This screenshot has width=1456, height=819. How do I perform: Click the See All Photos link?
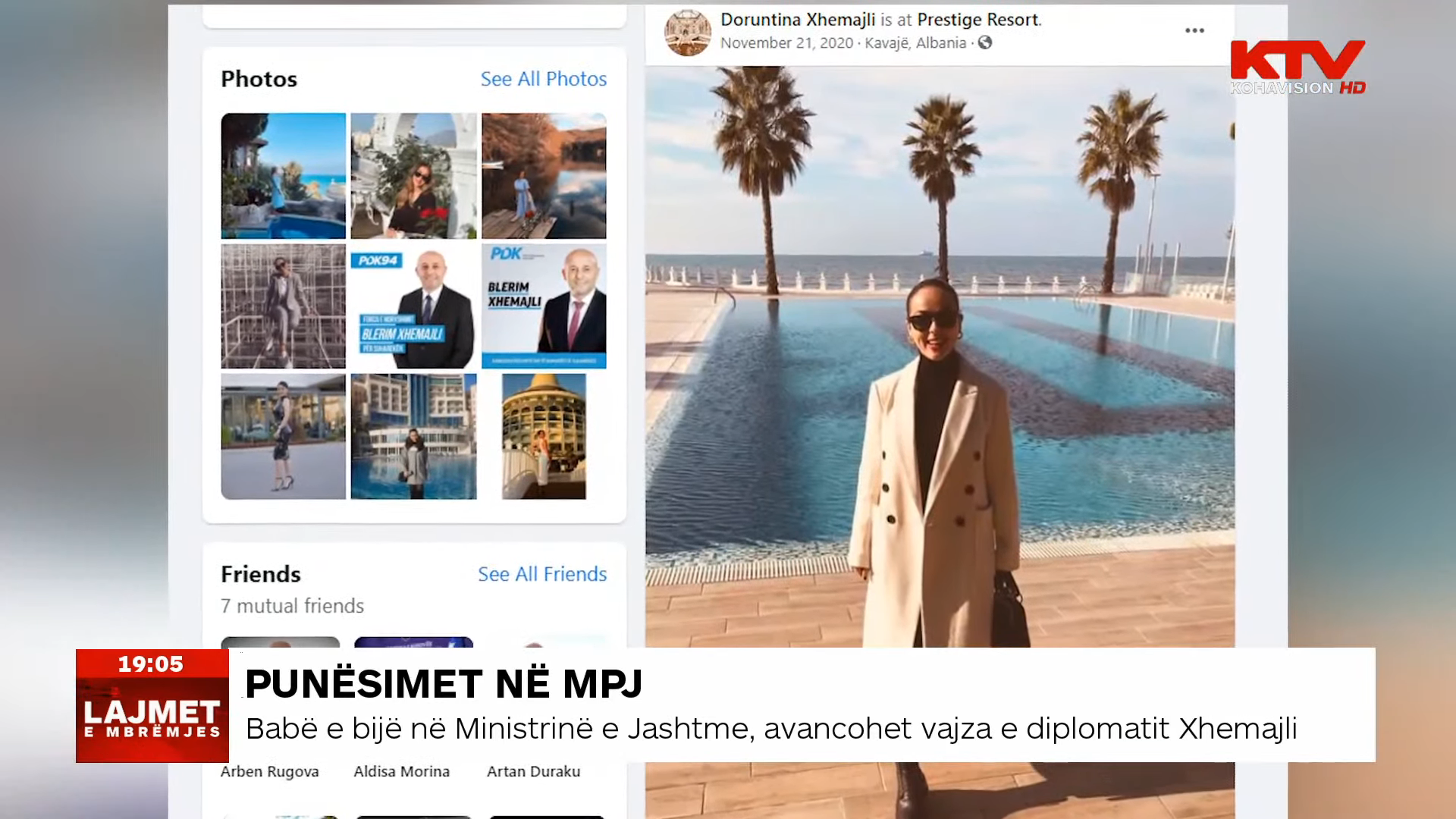click(x=543, y=79)
